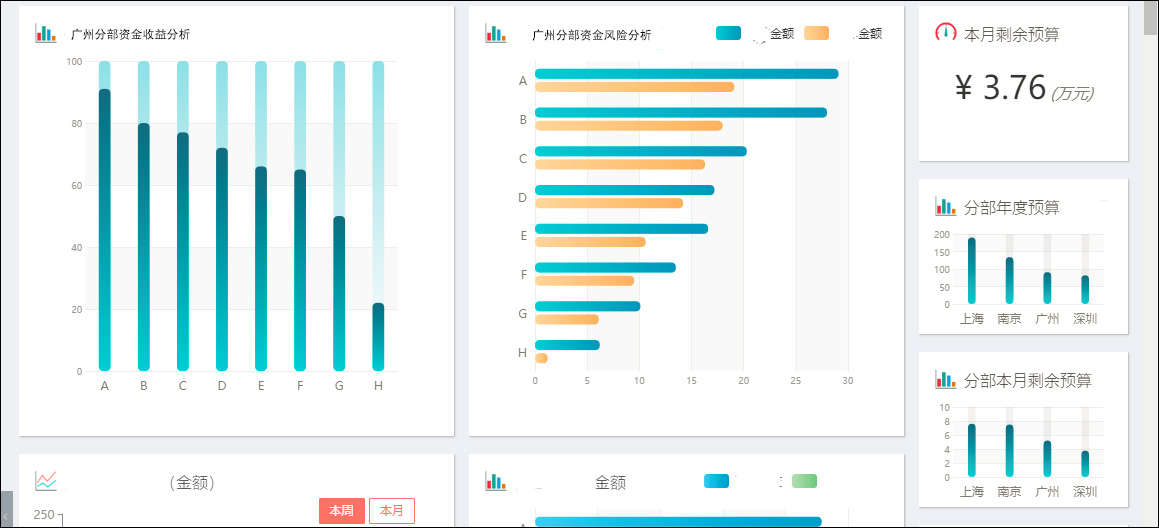Toggle the blue legend series in bottom chart

tap(716, 481)
